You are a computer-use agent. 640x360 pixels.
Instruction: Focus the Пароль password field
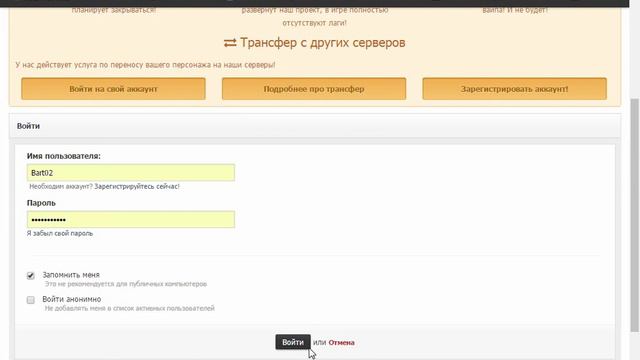tap(131, 220)
